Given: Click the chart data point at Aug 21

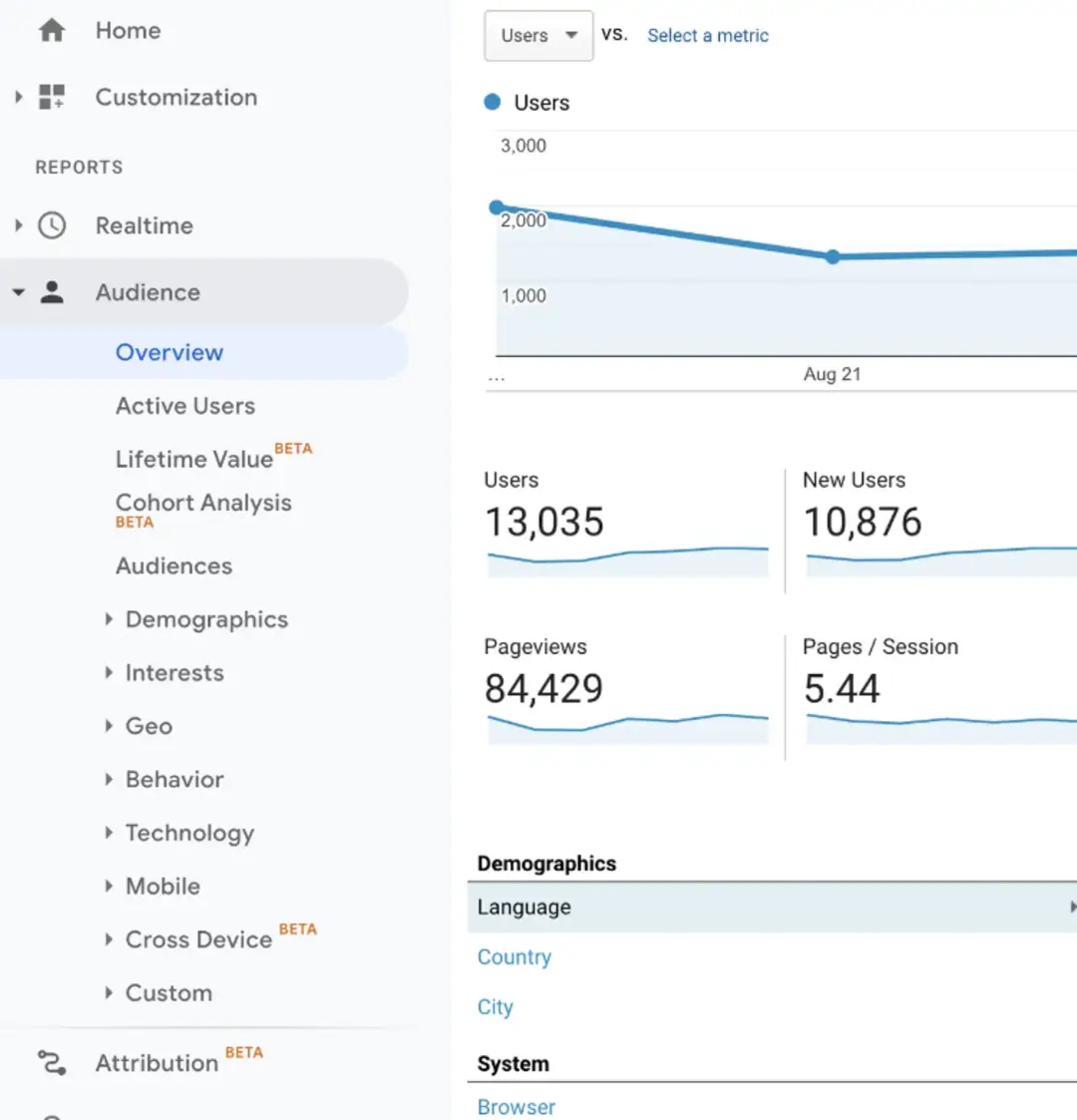Looking at the screenshot, I should click(x=833, y=256).
